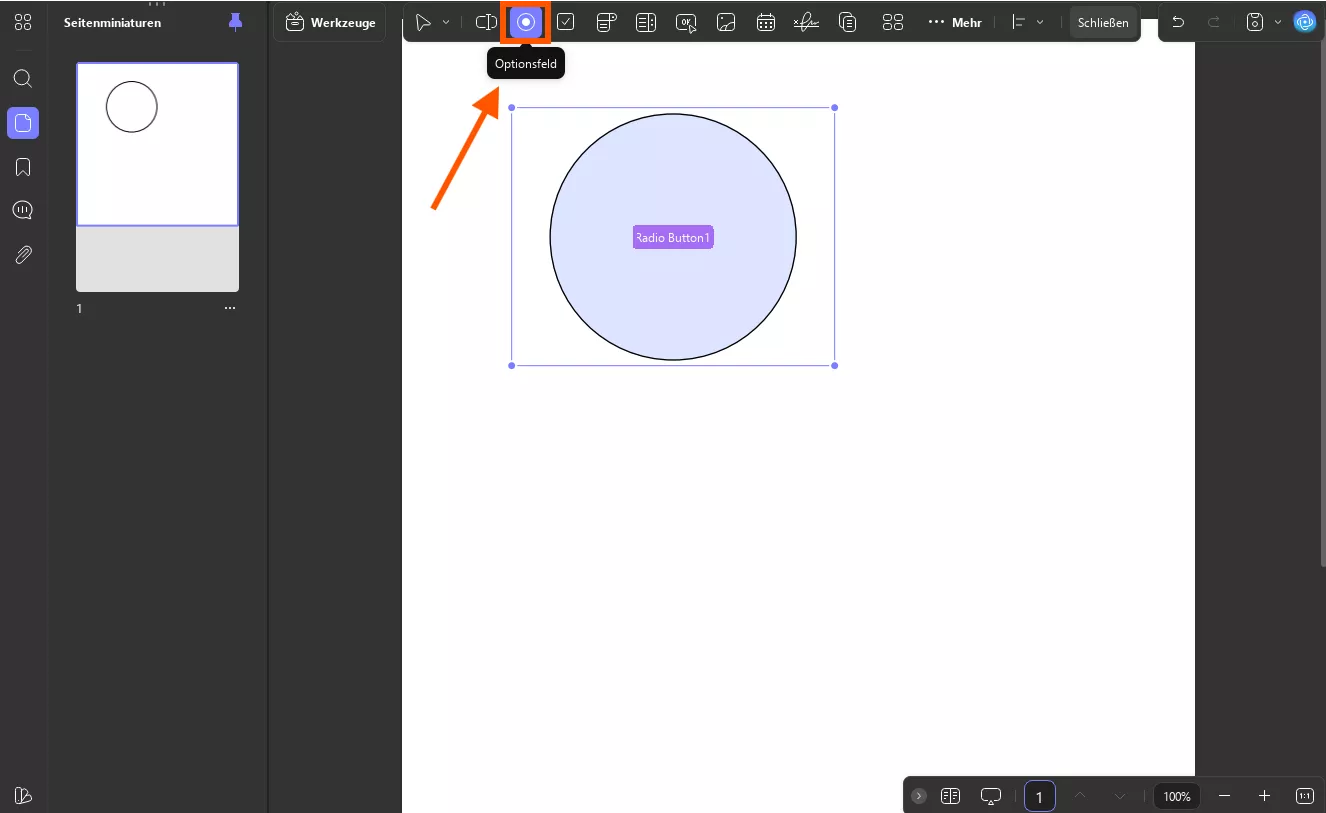Collapse the bottom navigation bar arrow
1326x813 pixels.
[x=919, y=796]
